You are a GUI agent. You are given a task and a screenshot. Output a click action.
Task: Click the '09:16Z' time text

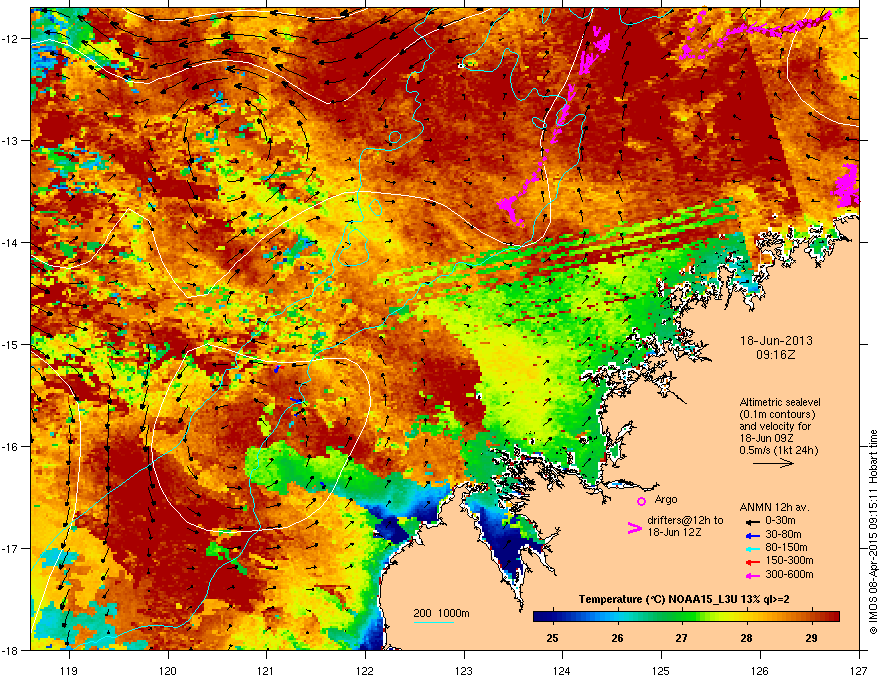[x=776, y=355]
